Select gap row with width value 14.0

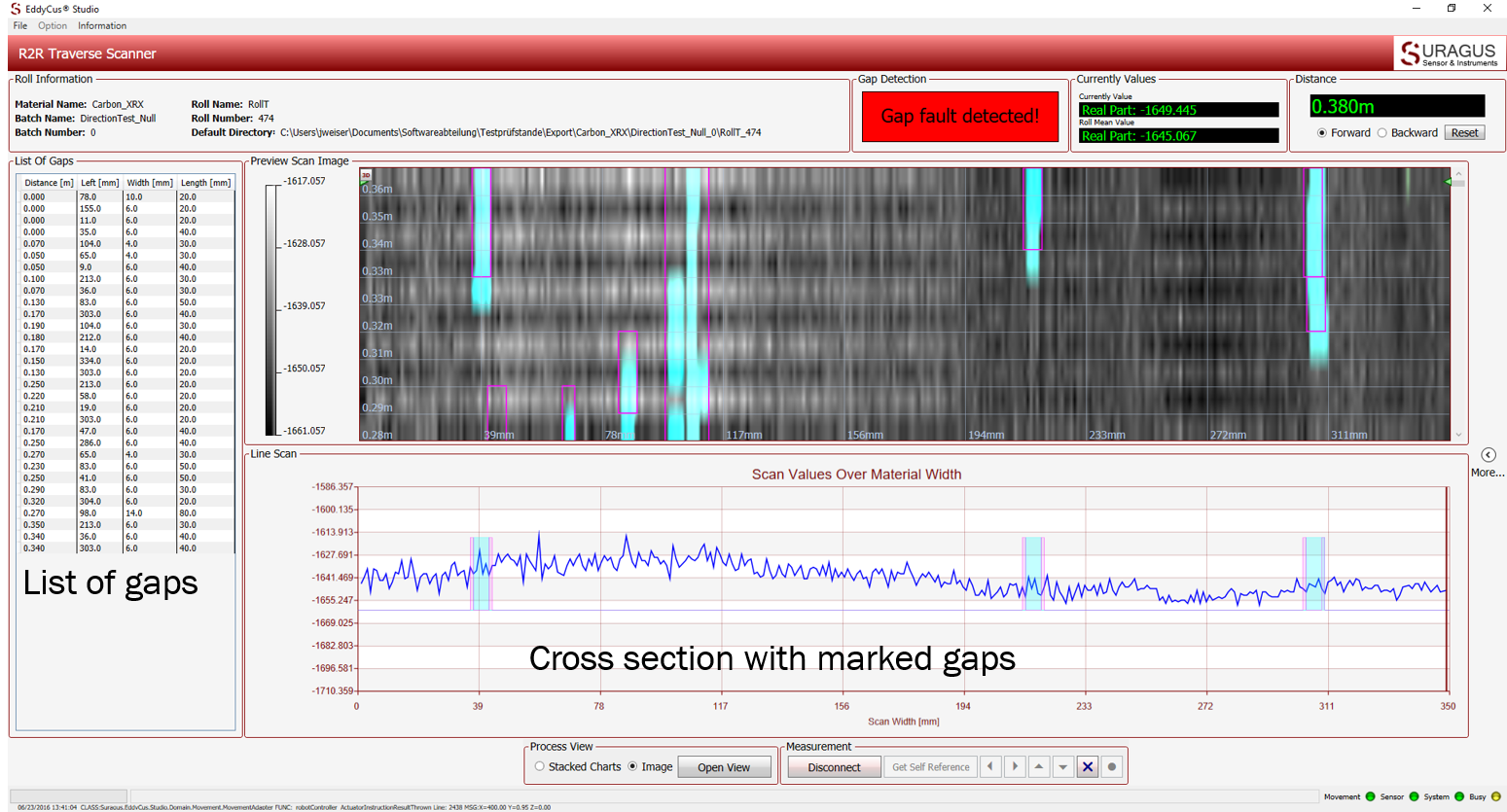tap(126, 512)
